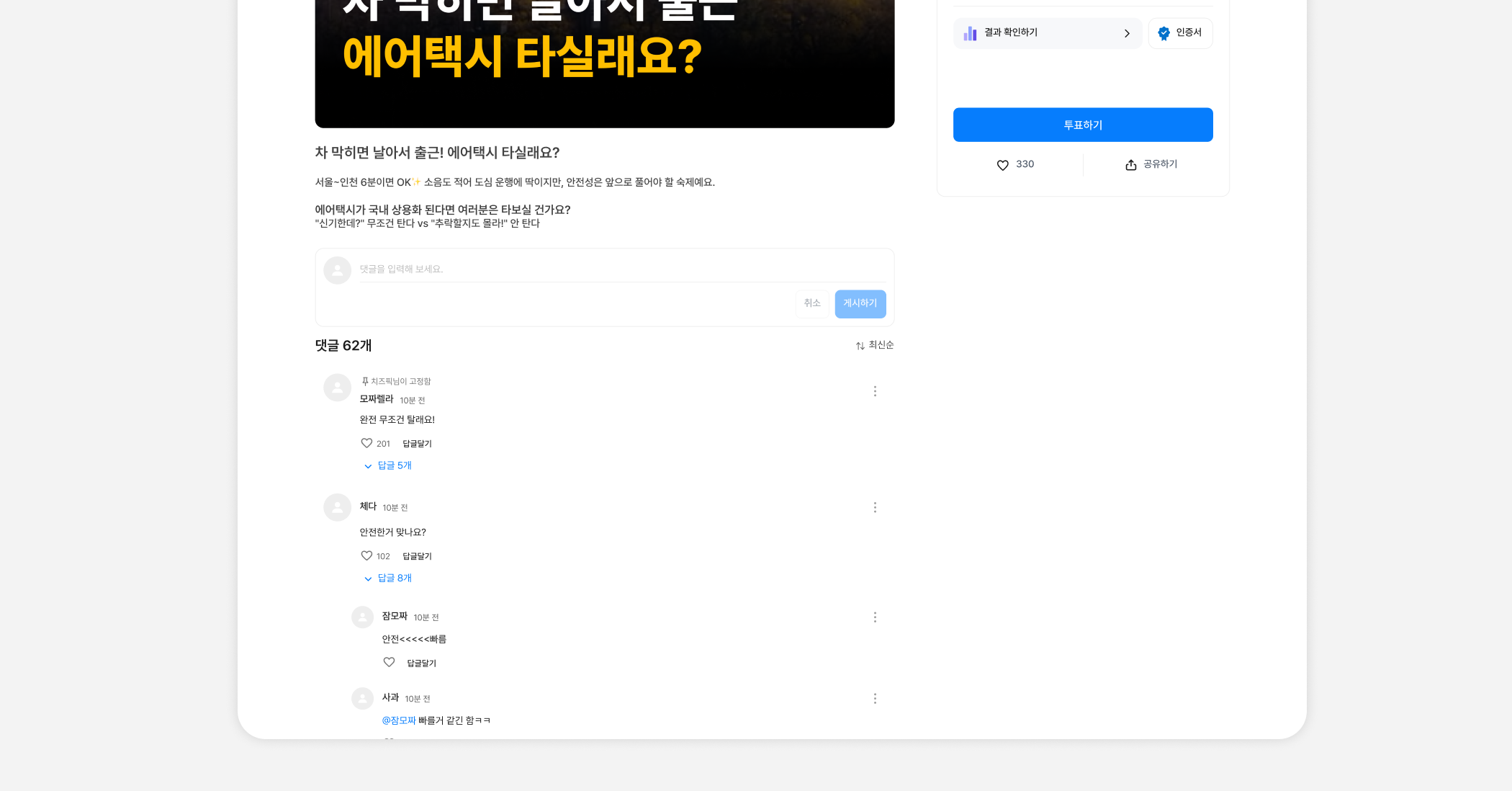Like 잠모짜's reply with heart icon
The height and width of the screenshot is (791, 1512).
[x=389, y=662]
